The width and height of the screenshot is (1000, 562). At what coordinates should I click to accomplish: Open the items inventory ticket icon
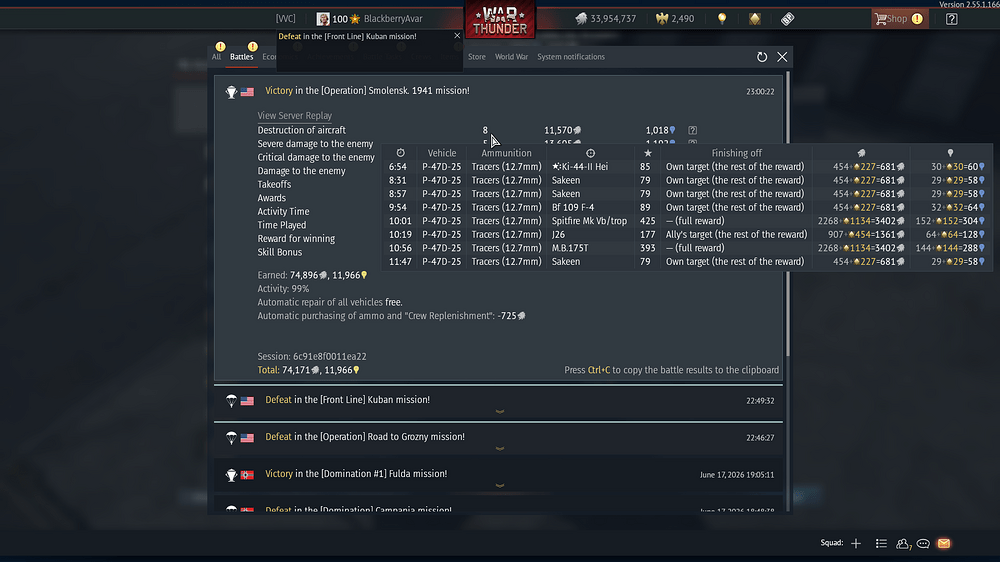pos(787,18)
